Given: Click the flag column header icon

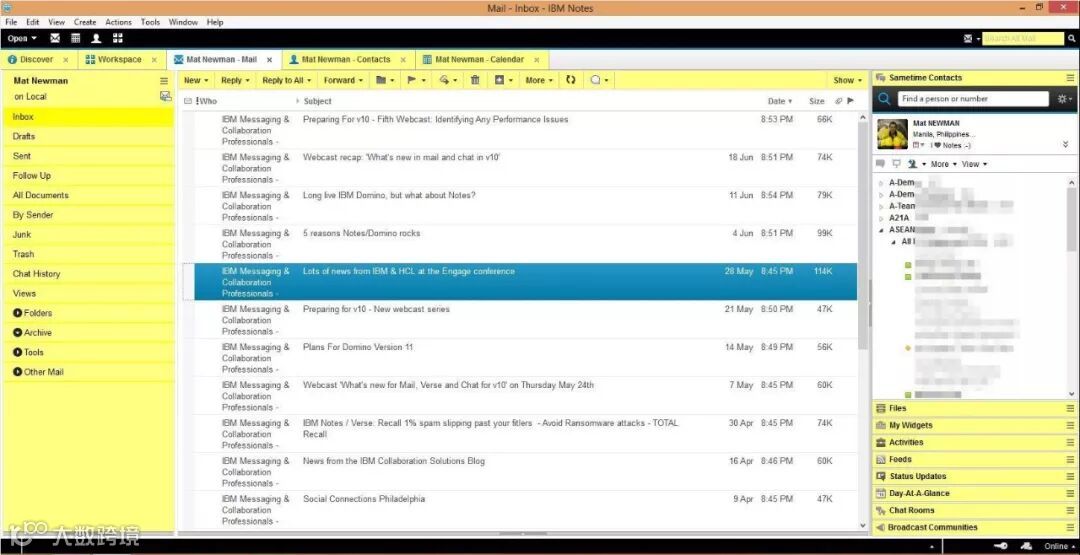Looking at the screenshot, I should [851, 101].
